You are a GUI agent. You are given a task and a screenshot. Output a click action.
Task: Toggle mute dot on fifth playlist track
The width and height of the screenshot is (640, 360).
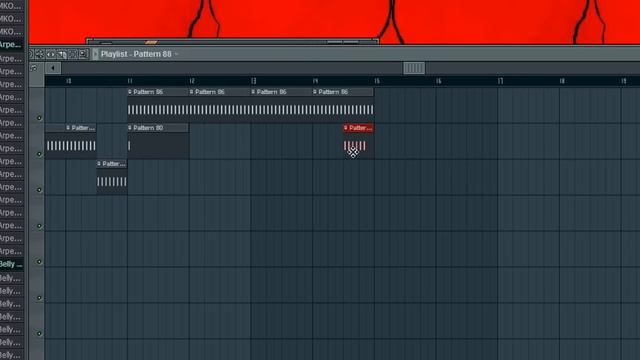(x=39, y=262)
